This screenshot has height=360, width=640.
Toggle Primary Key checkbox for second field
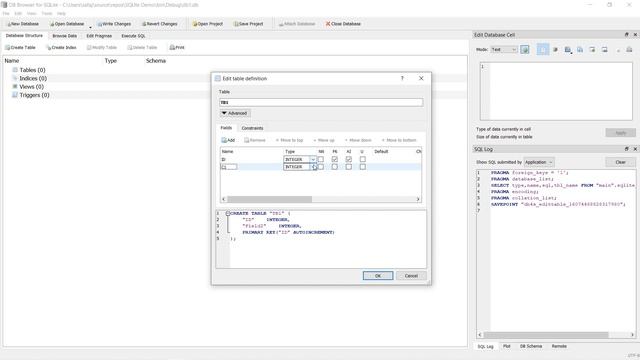pyautogui.click(x=335, y=167)
